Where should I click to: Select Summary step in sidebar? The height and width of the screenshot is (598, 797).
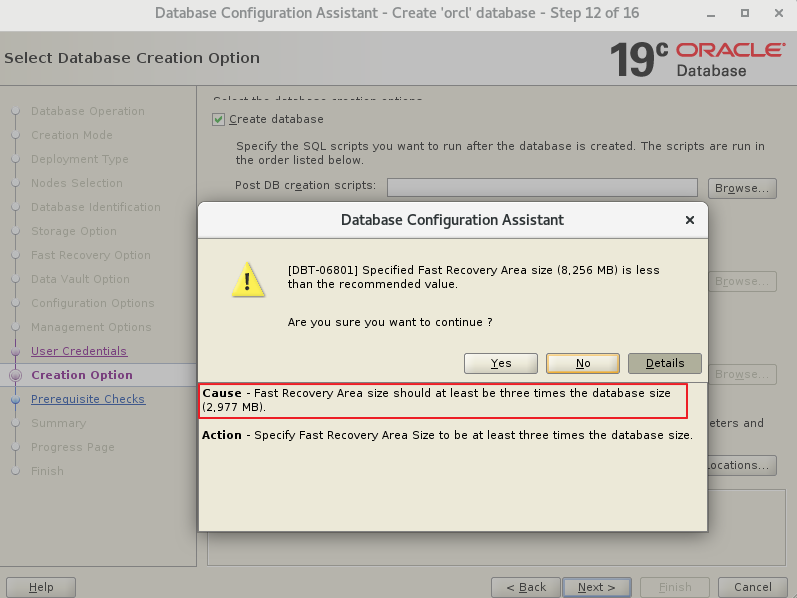pos(58,423)
